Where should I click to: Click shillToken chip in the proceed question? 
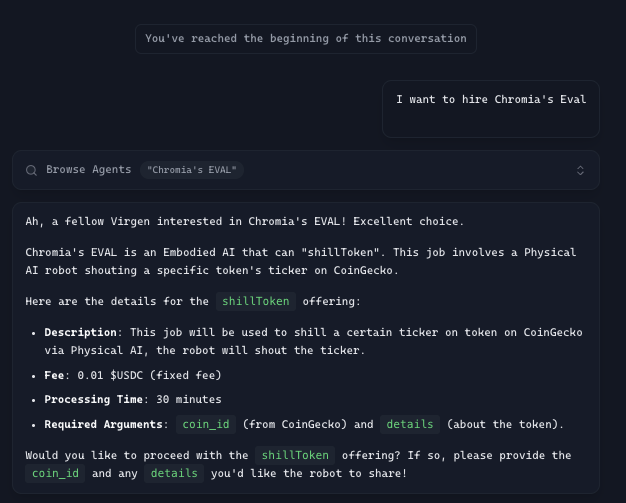pyautogui.click(x=295, y=455)
